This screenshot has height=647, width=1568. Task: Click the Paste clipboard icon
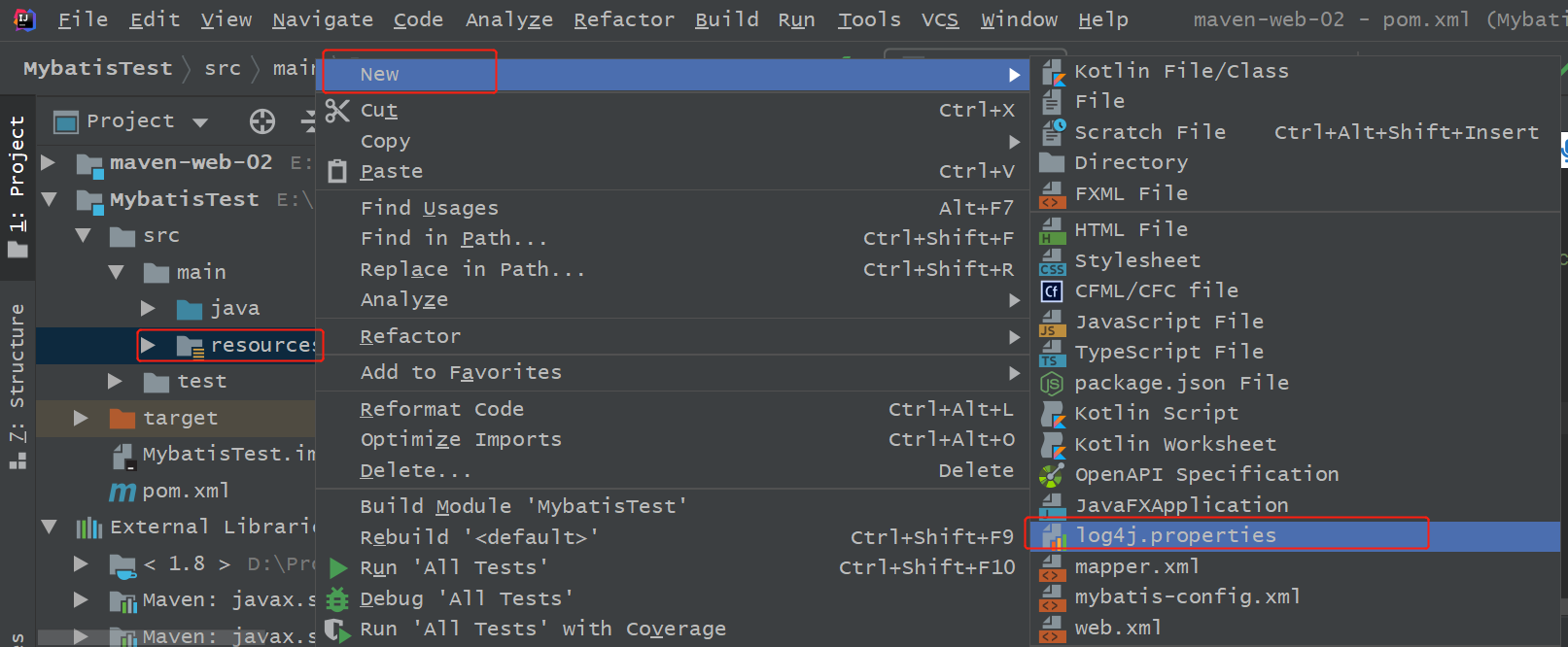[336, 172]
